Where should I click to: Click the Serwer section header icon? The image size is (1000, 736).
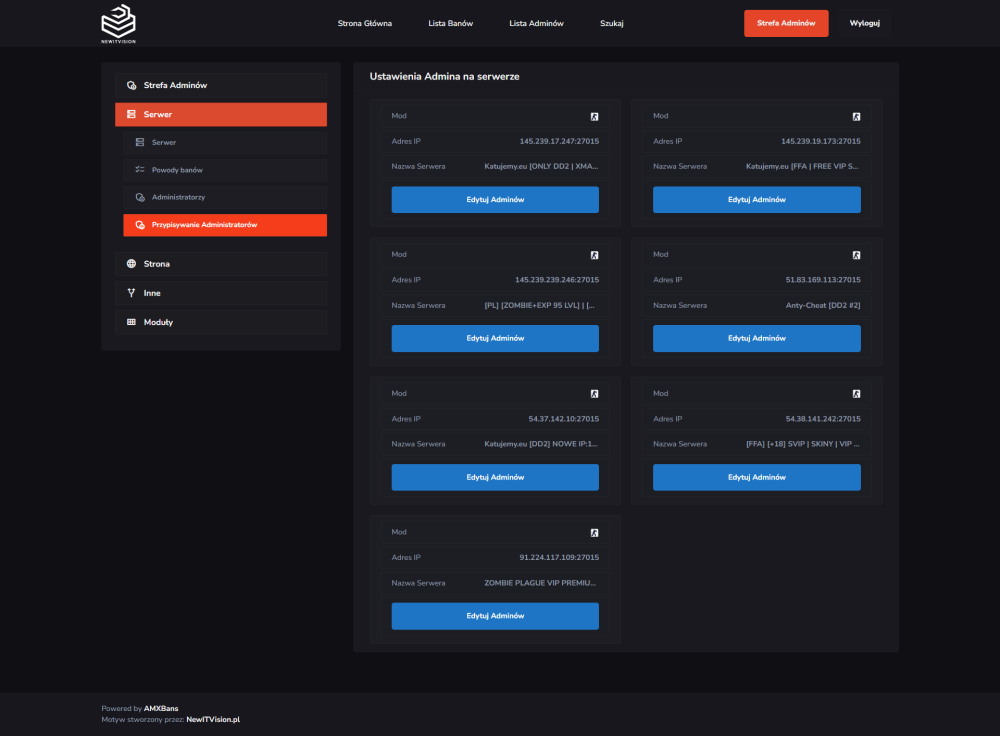click(131, 115)
